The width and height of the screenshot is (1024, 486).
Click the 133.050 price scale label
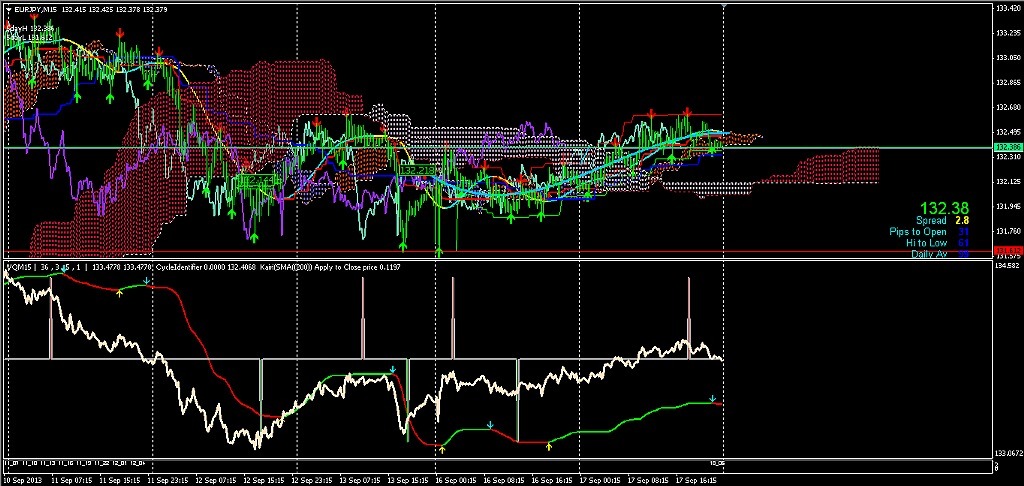(1008, 58)
